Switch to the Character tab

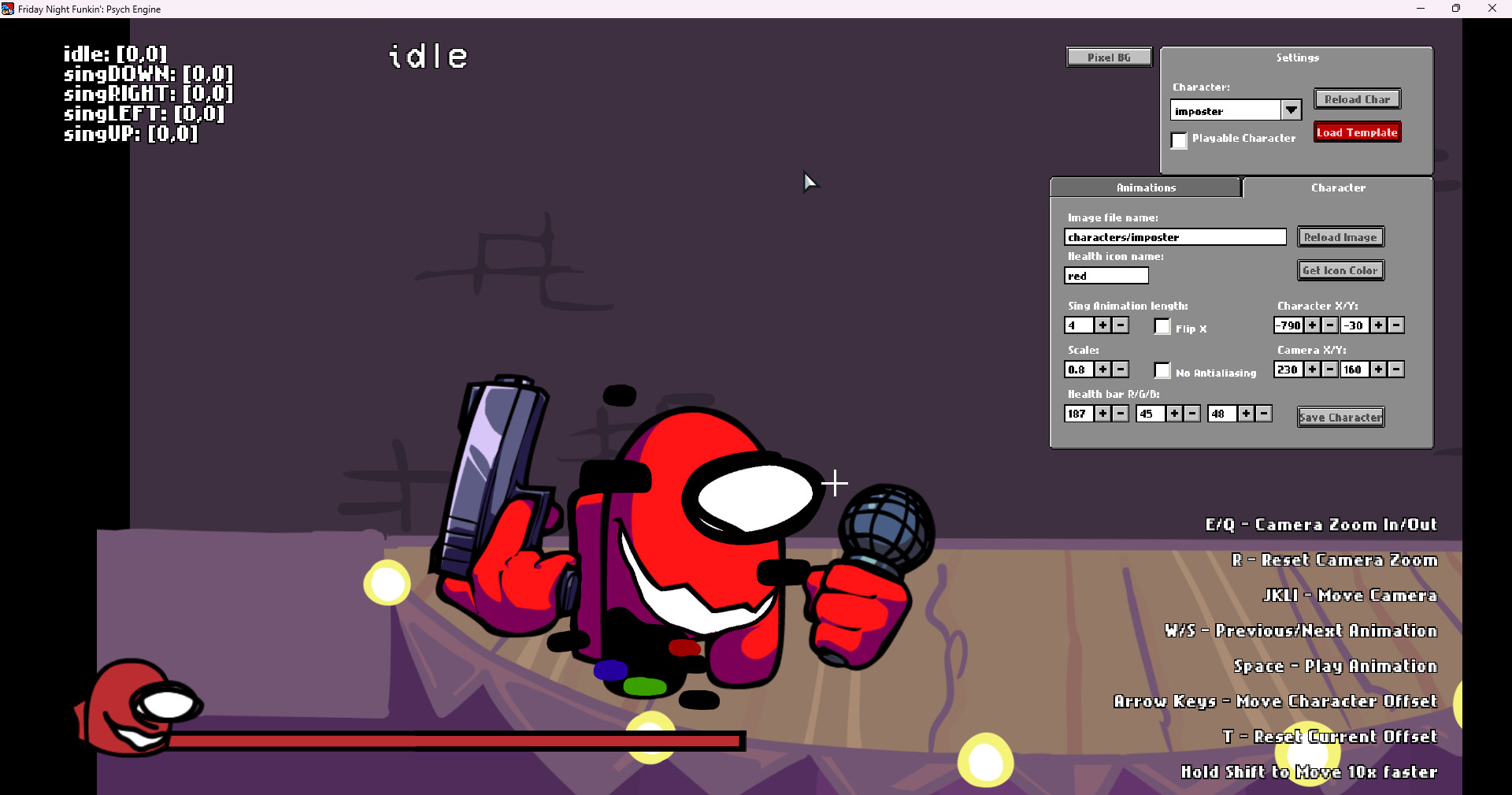coord(1338,188)
